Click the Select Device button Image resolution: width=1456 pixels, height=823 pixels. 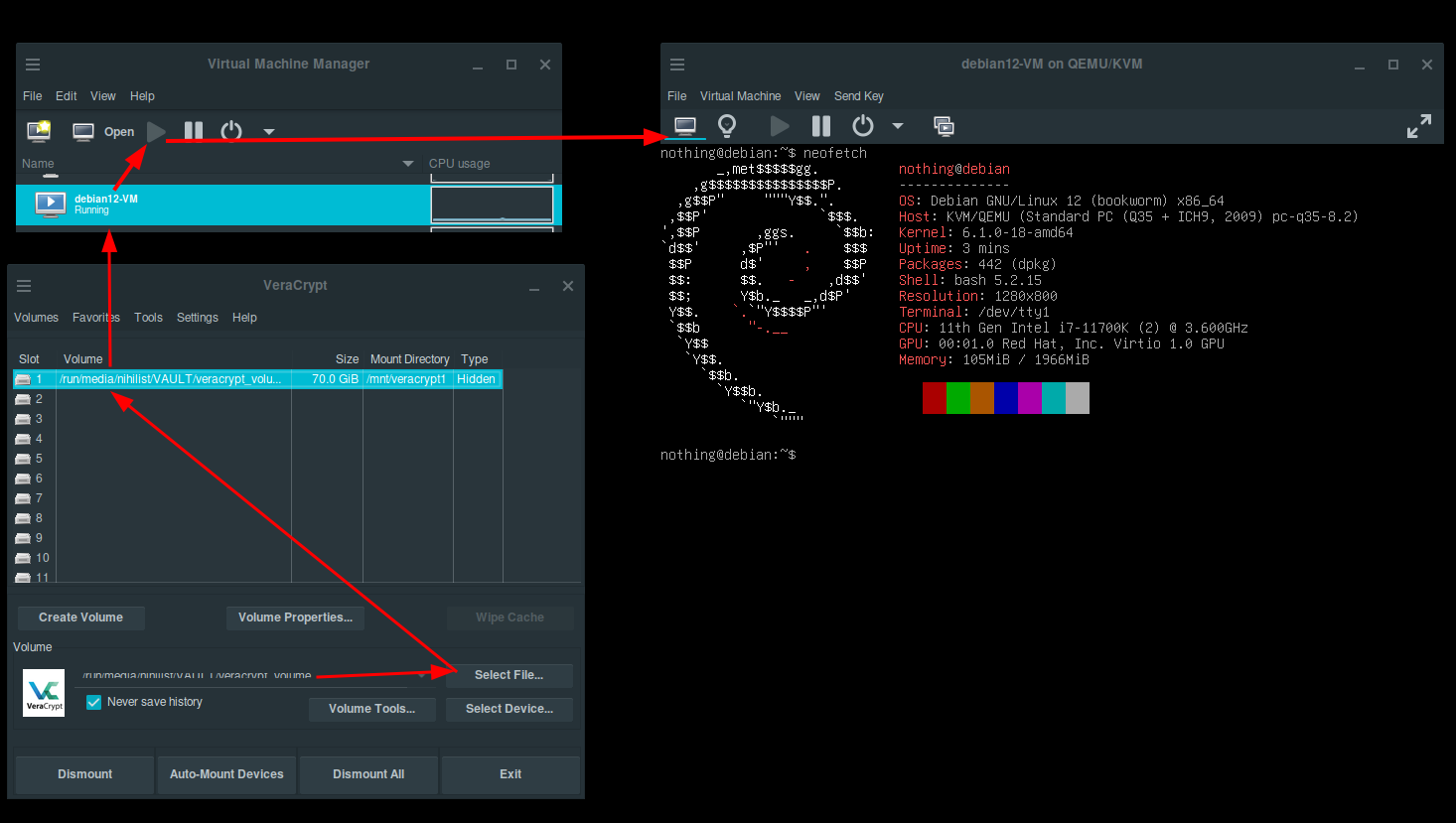pos(509,709)
